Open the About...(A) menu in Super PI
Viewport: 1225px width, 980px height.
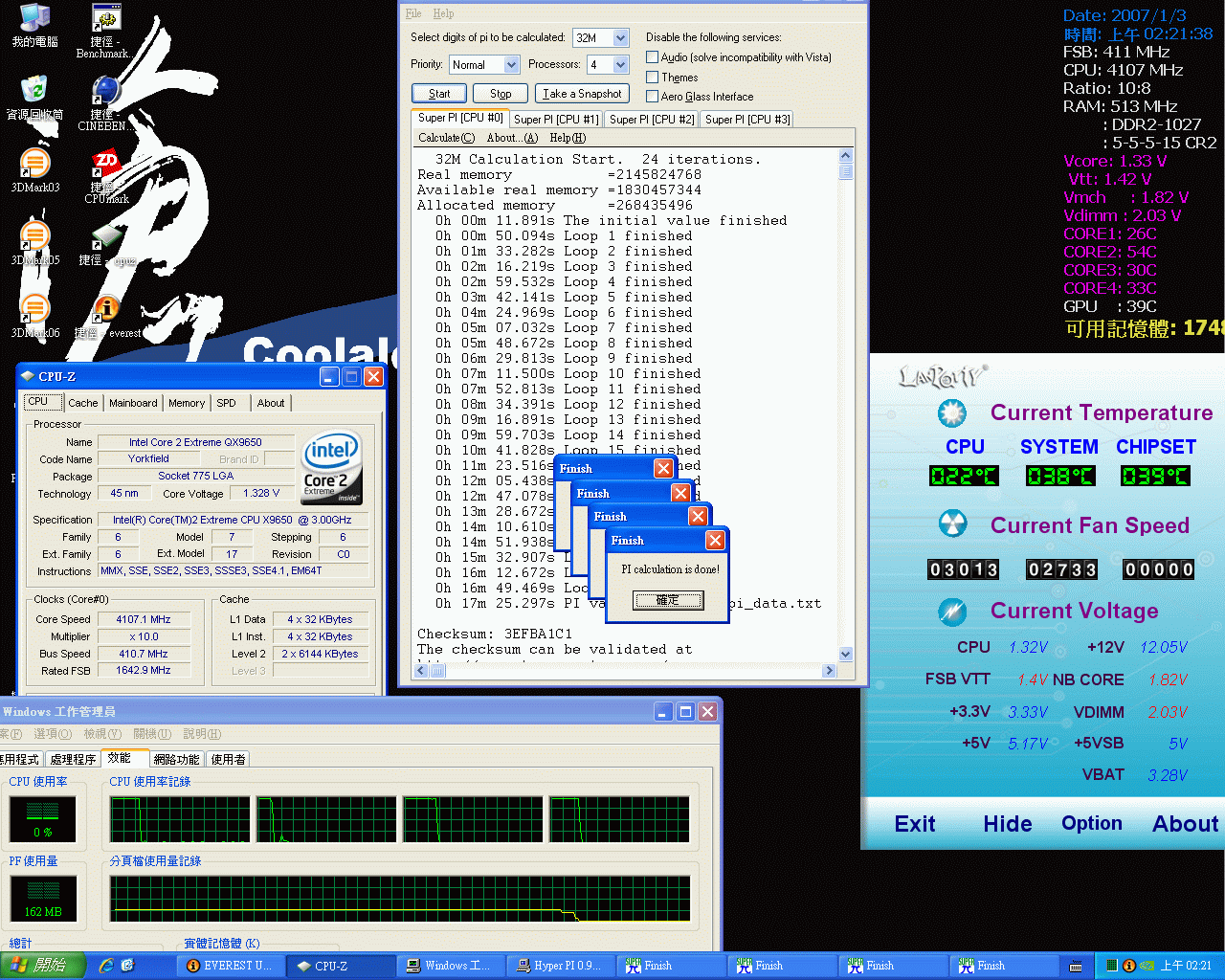tap(512, 138)
